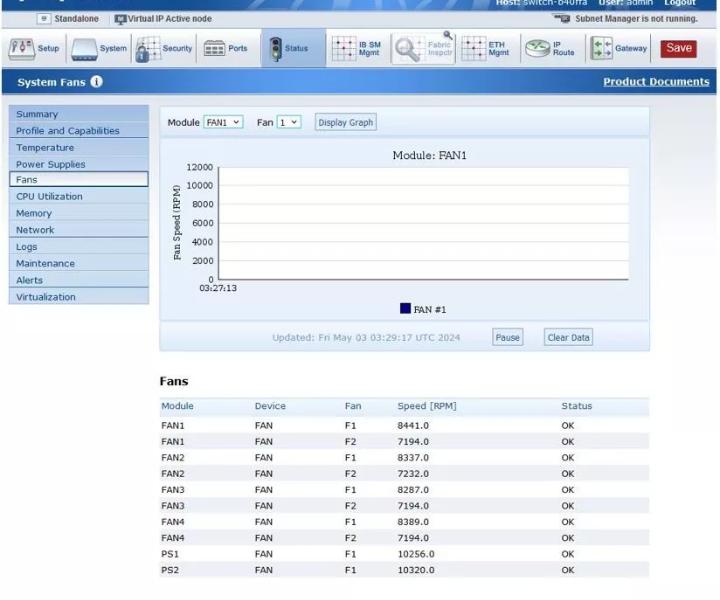Click the Module: FAN1 graph title

(x=429, y=155)
